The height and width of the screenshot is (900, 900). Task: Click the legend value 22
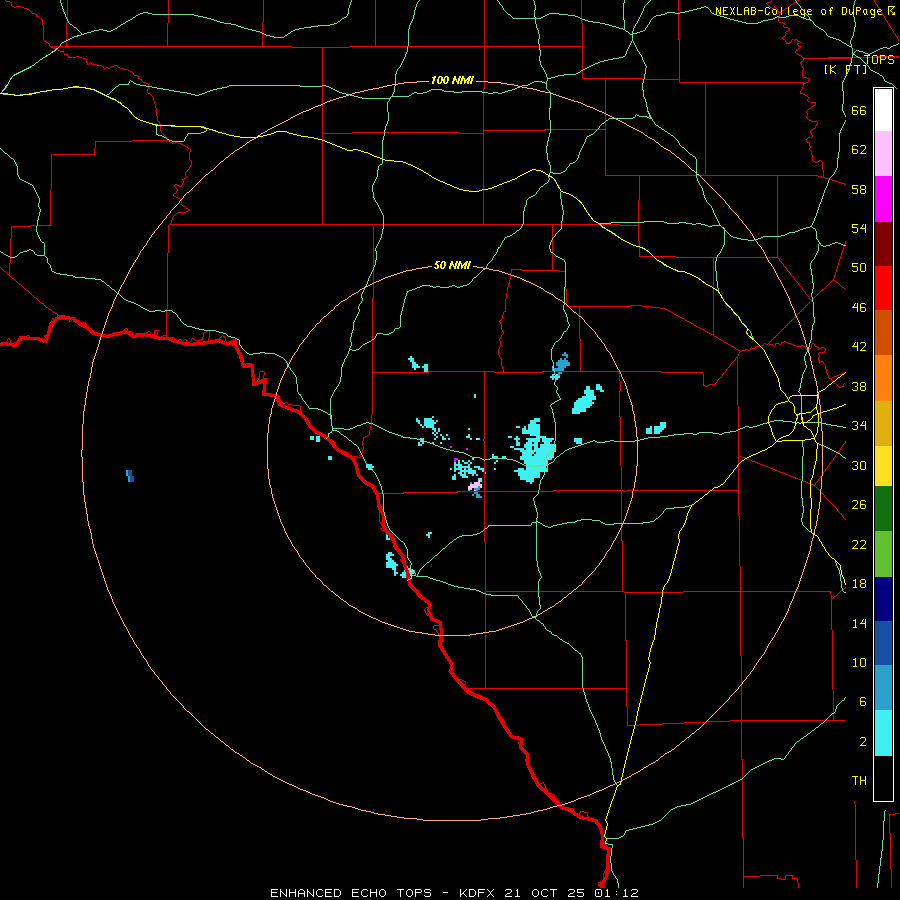click(859, 544)
